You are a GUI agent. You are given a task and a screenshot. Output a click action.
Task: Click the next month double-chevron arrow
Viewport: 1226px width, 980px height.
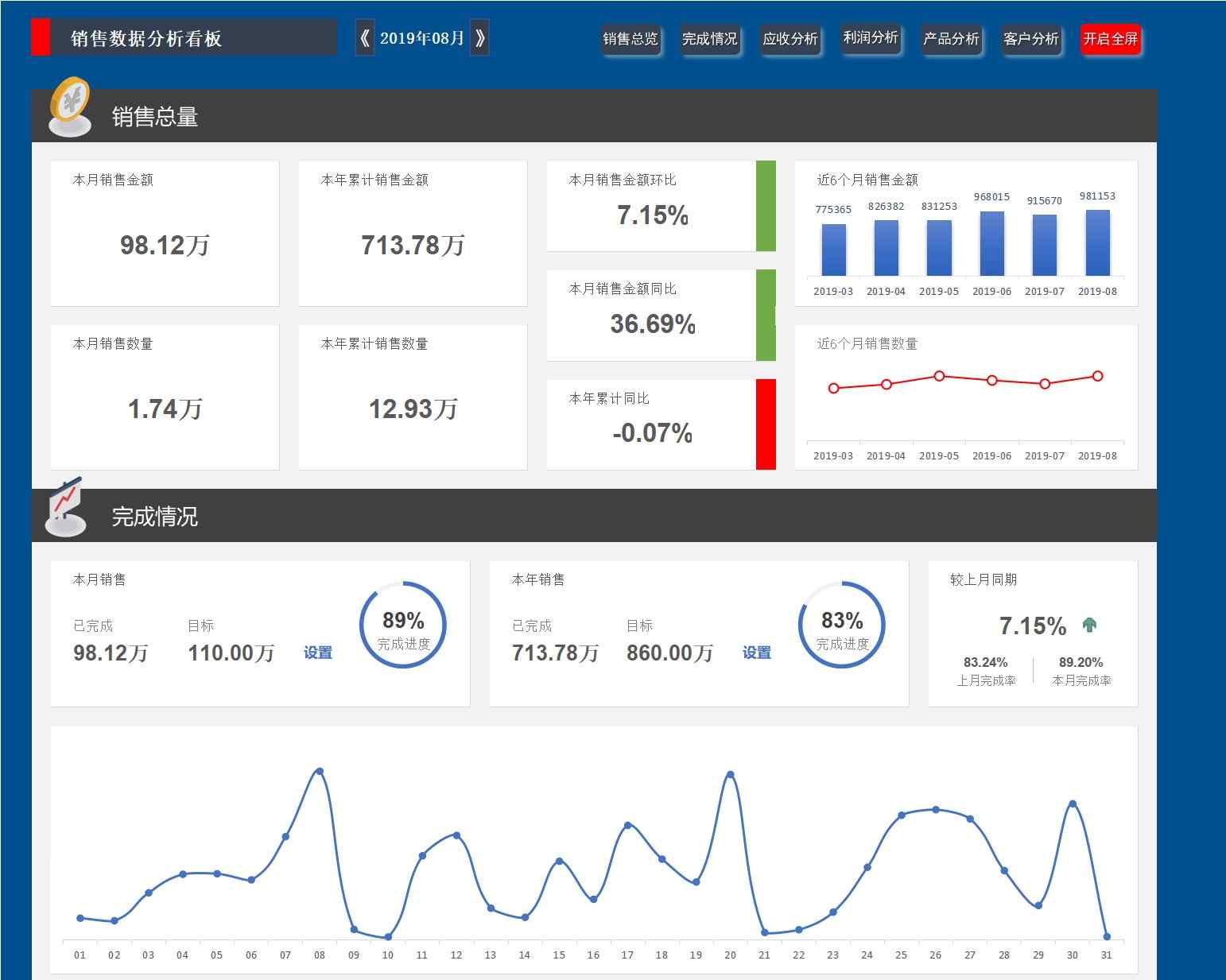click(x=479, y=38)
